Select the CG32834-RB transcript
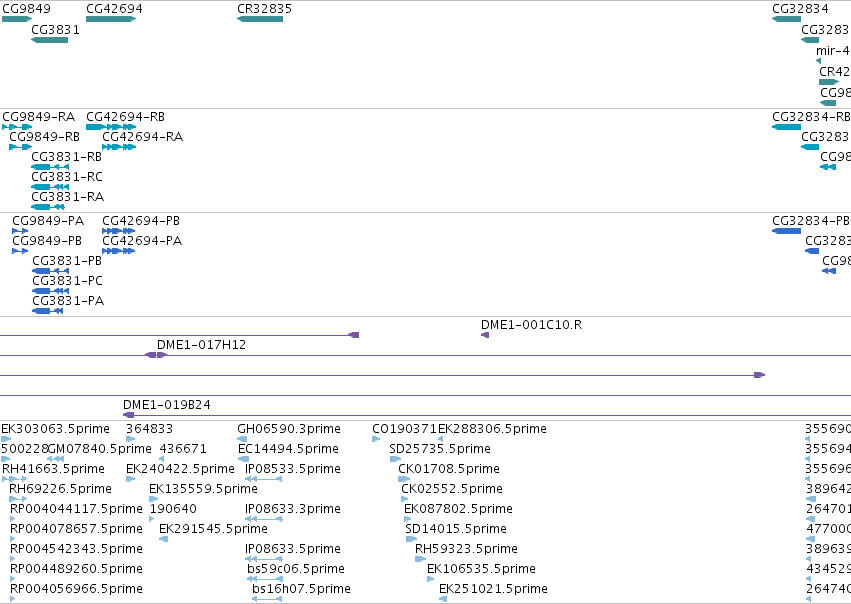The width and height of the screenshot is (851, 604). coord(786,127)
